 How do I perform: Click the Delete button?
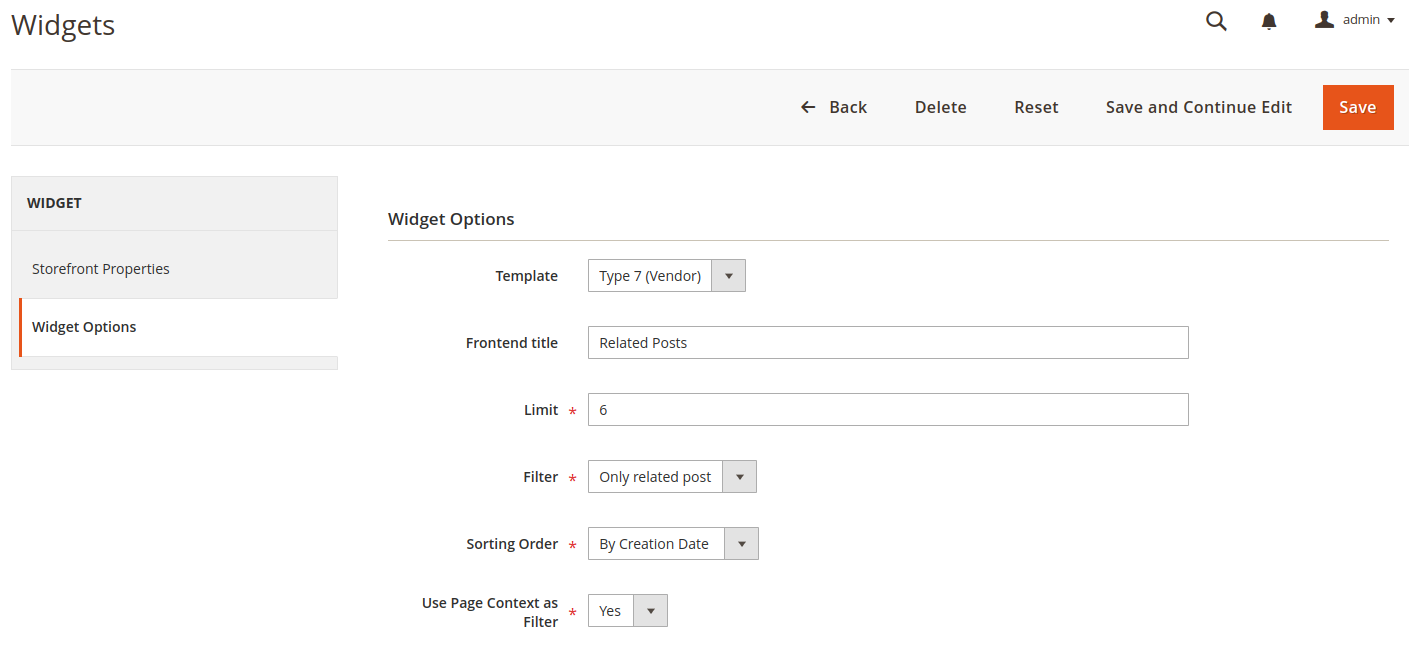(940, 107)
